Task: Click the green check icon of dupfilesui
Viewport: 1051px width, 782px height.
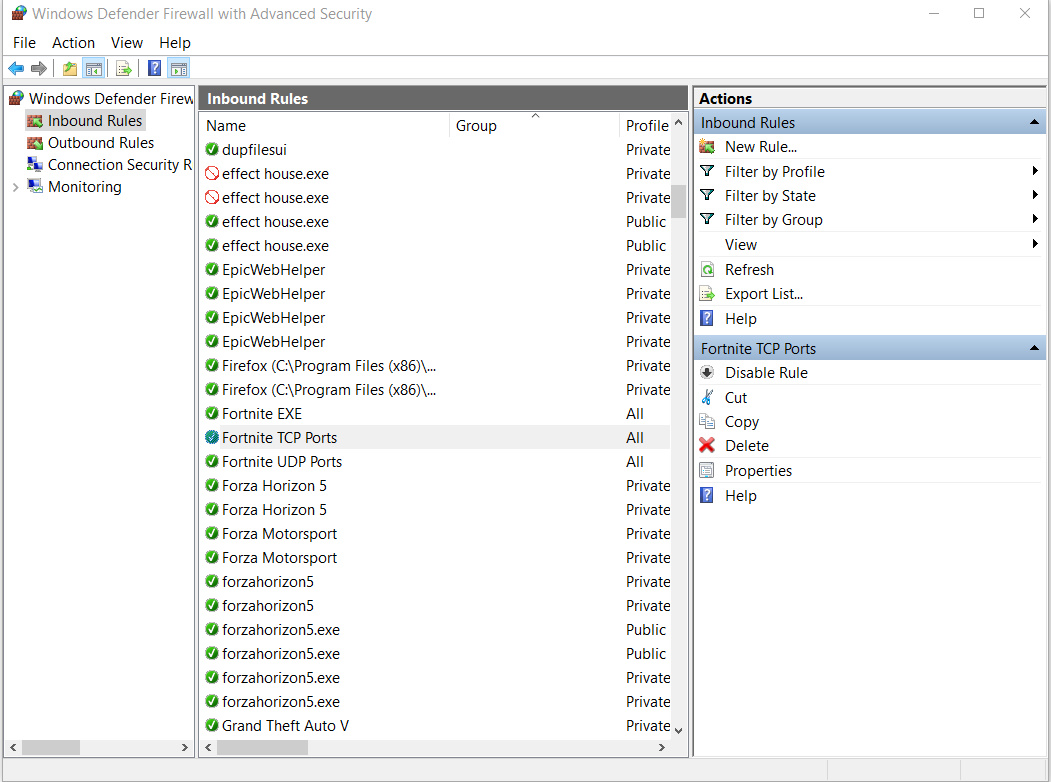Action: tap(212, 149)
